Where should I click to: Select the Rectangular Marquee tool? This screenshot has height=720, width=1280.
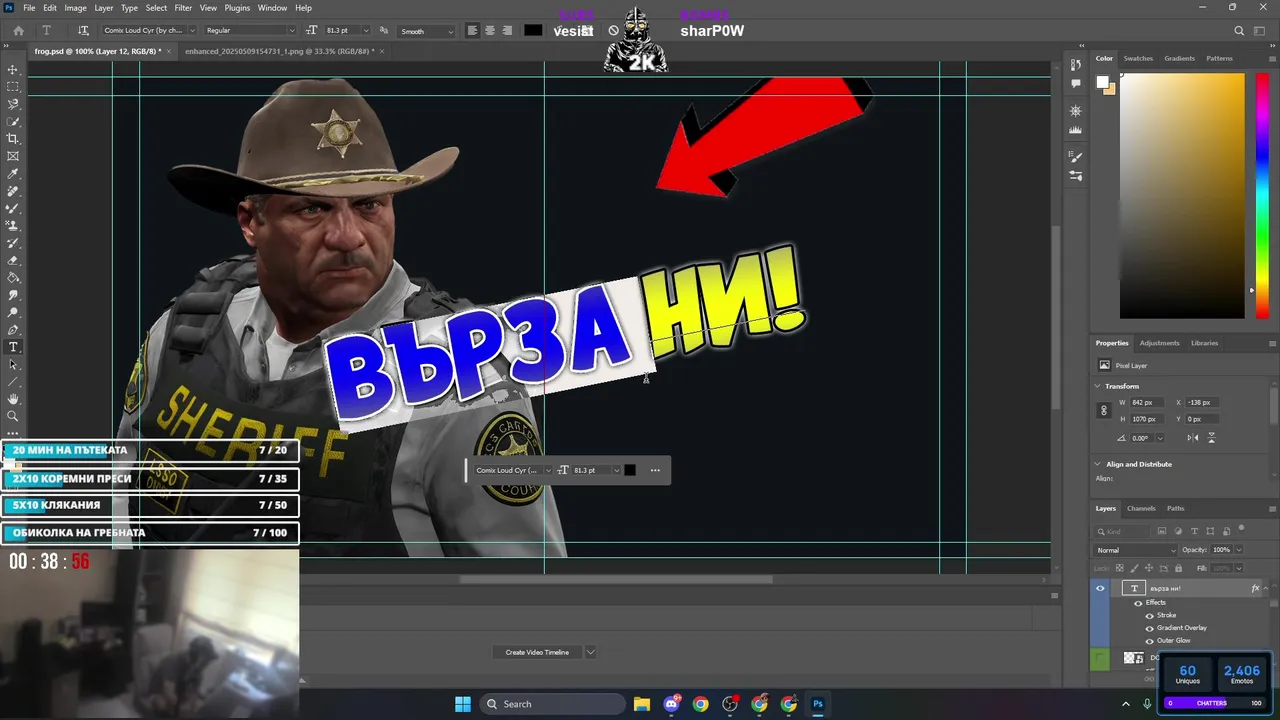13,87
